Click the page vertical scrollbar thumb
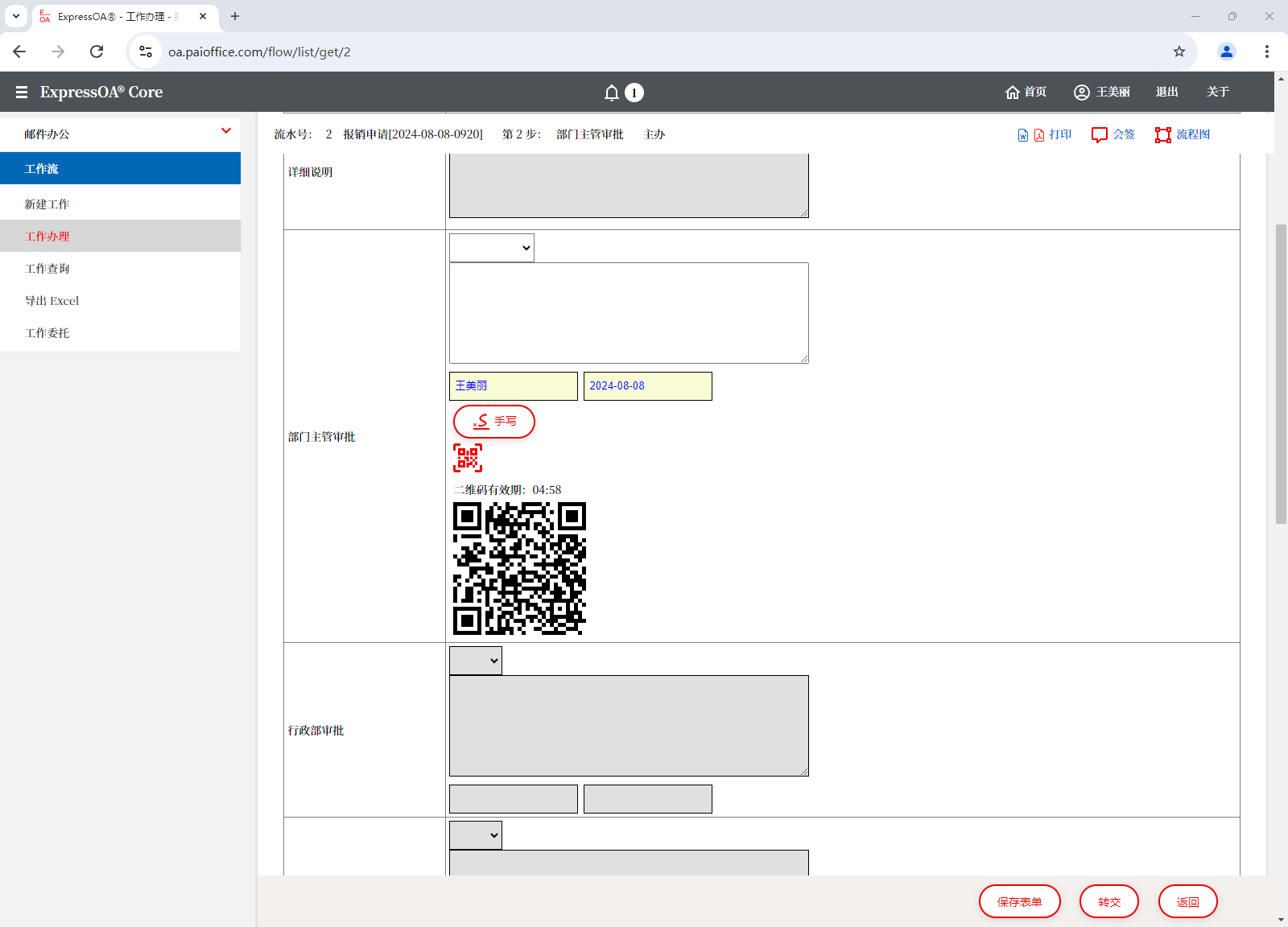1288x927 pixels. click(x=1281, y=374)
